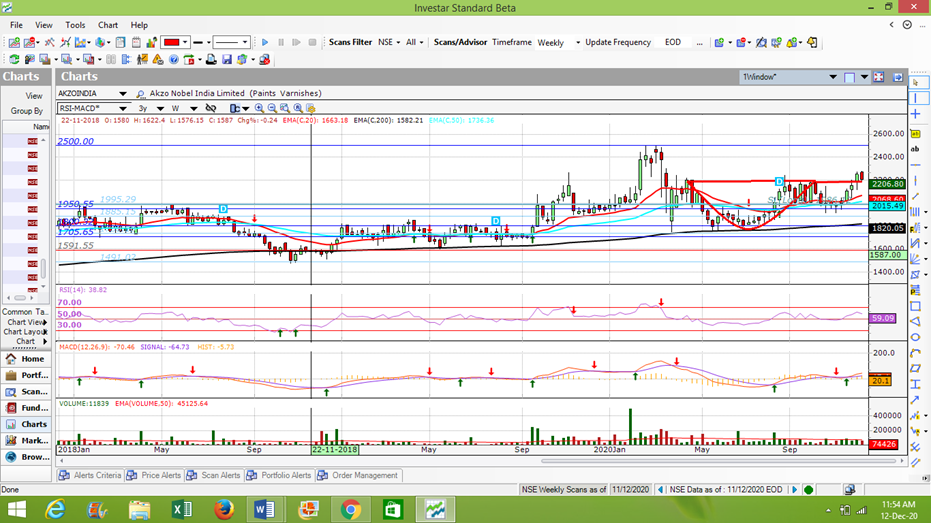Click the blue help question mark icon
The height and width of the screenshot is (523, 931).
tap(172, 60)
